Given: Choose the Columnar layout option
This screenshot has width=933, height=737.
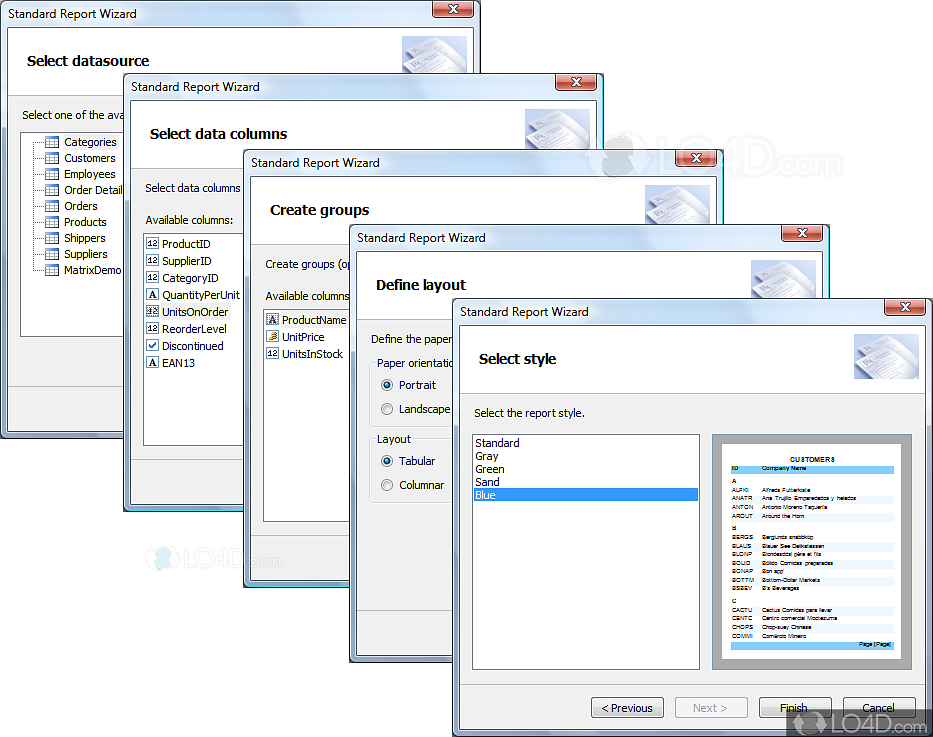Looking at the screenshot, I should tap(387, 485).
